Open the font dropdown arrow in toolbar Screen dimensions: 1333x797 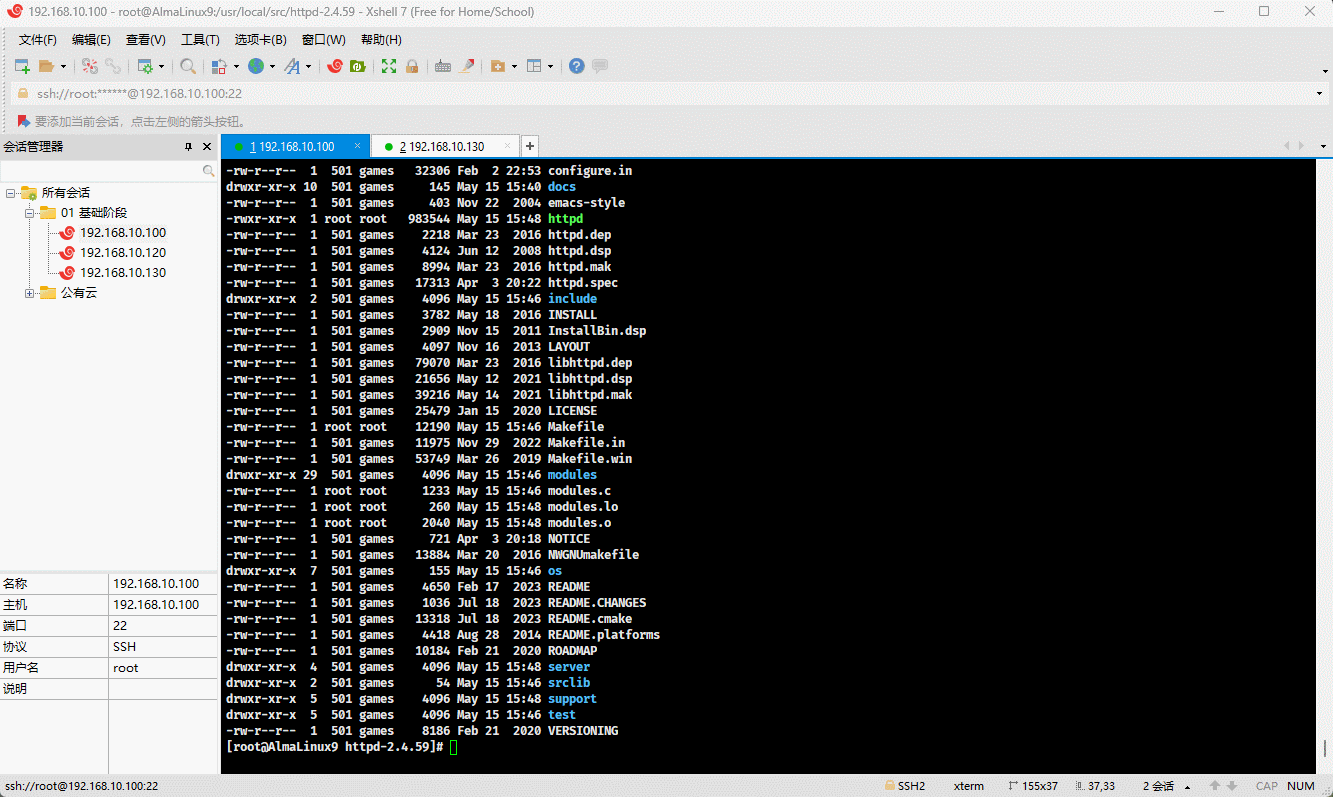[x=308, y=67]
